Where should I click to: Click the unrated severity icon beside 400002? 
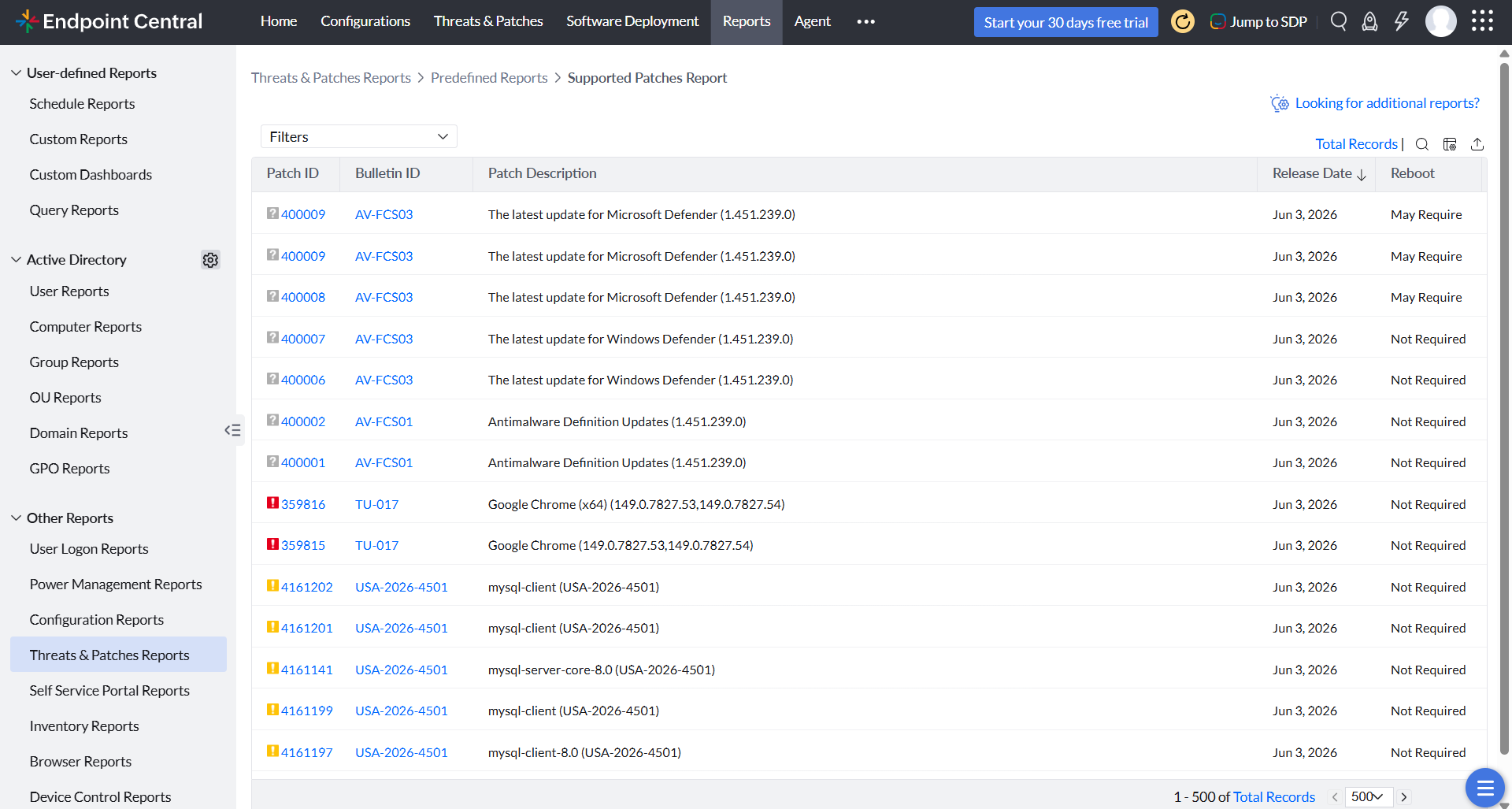click(272, 421)
